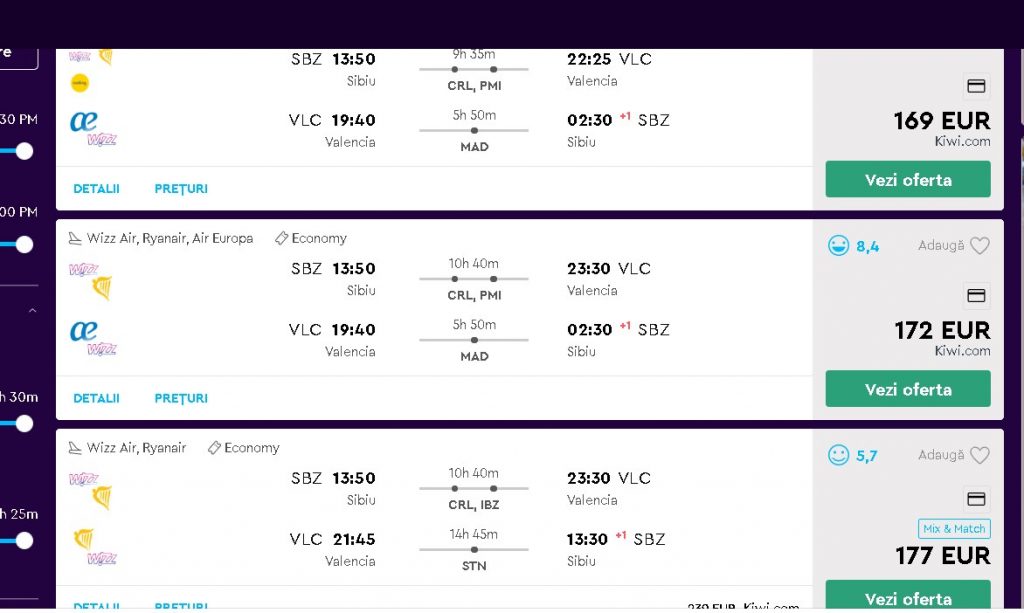Click the smiley rating icon next to 5,7
Viewport: 1024px width, 613px height.
coord(839,456)
